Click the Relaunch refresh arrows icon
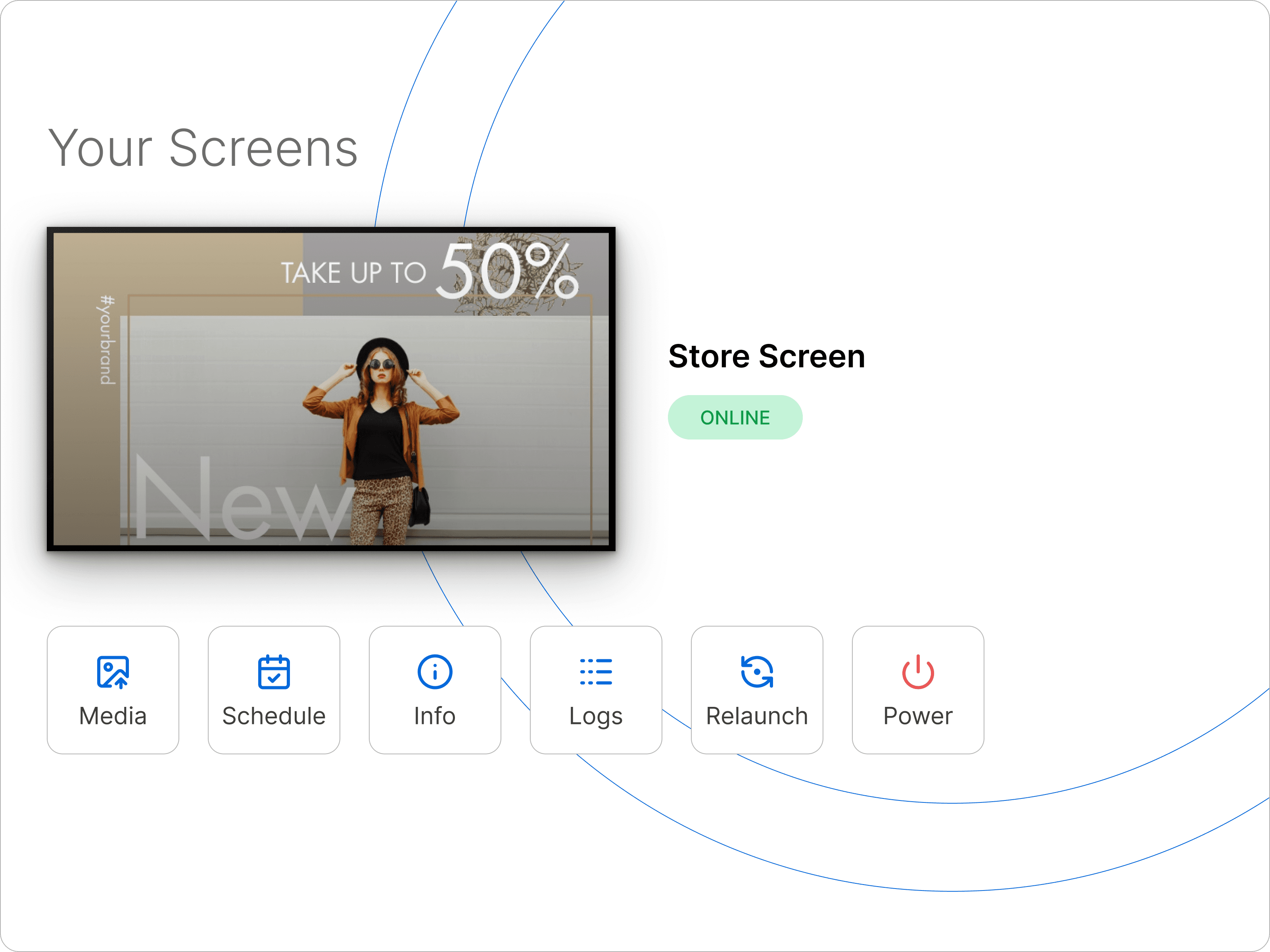 757,671
